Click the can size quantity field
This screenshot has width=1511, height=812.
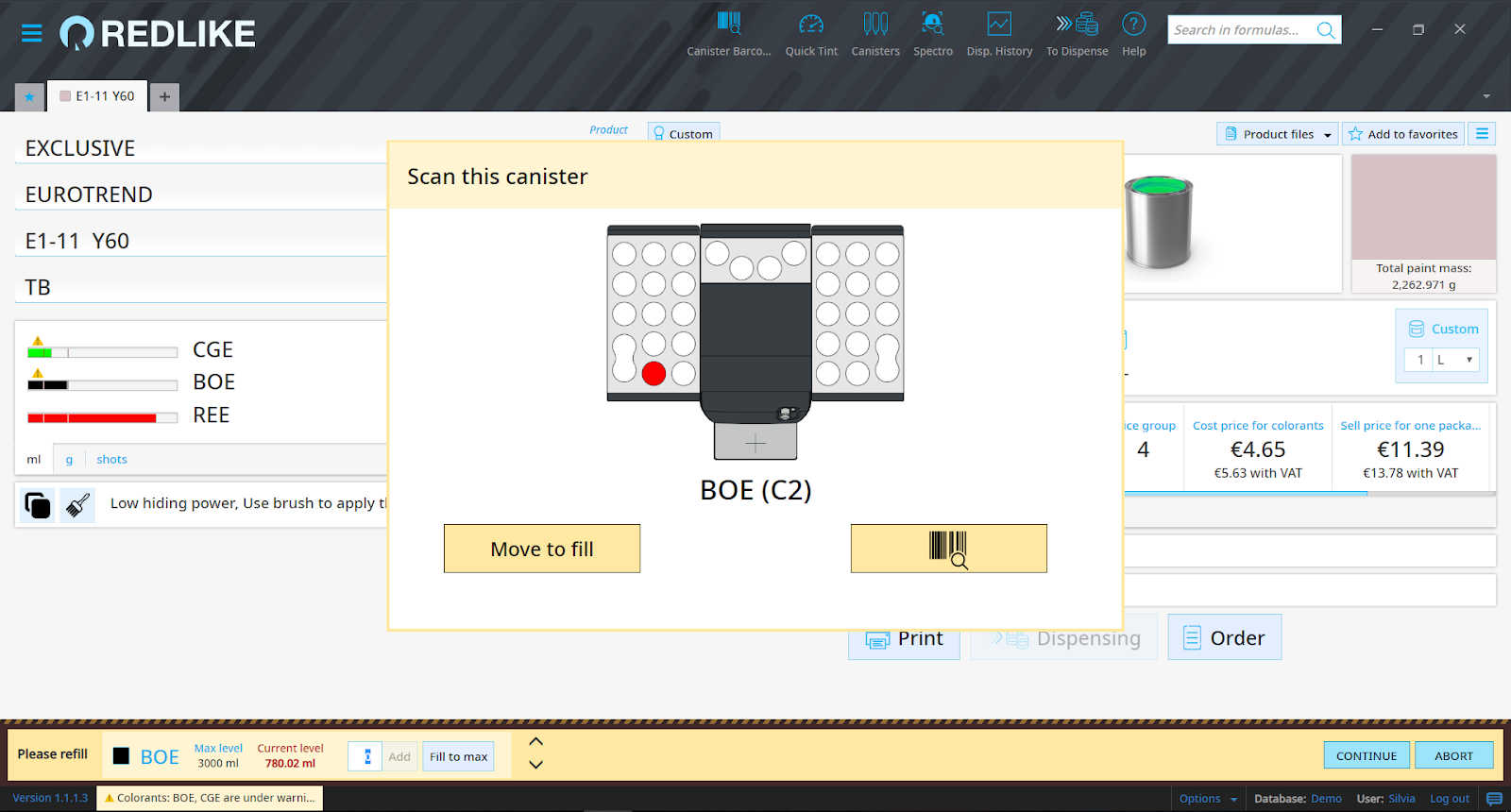1418,360
